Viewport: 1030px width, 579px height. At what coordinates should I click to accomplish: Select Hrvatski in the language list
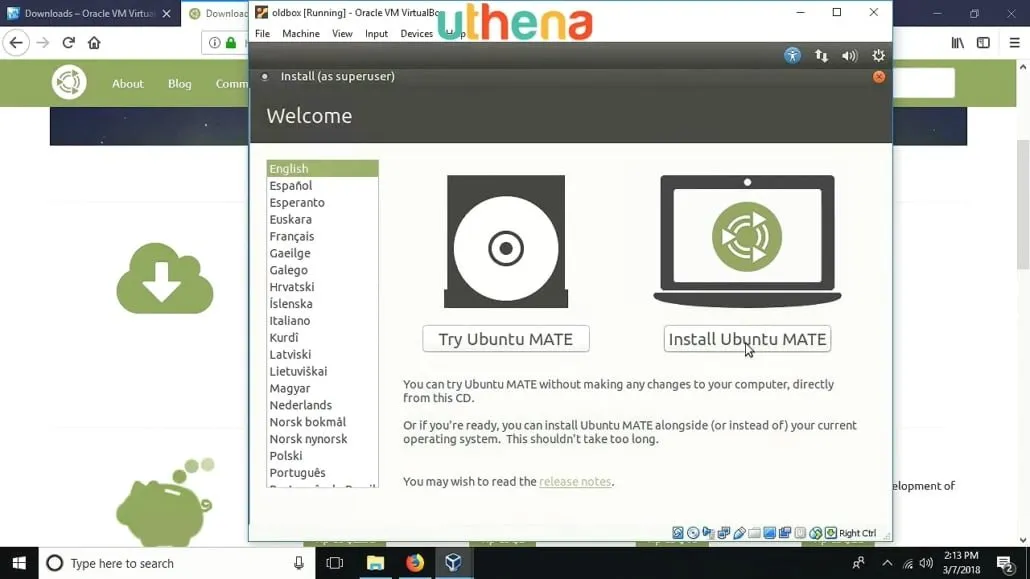323,287
